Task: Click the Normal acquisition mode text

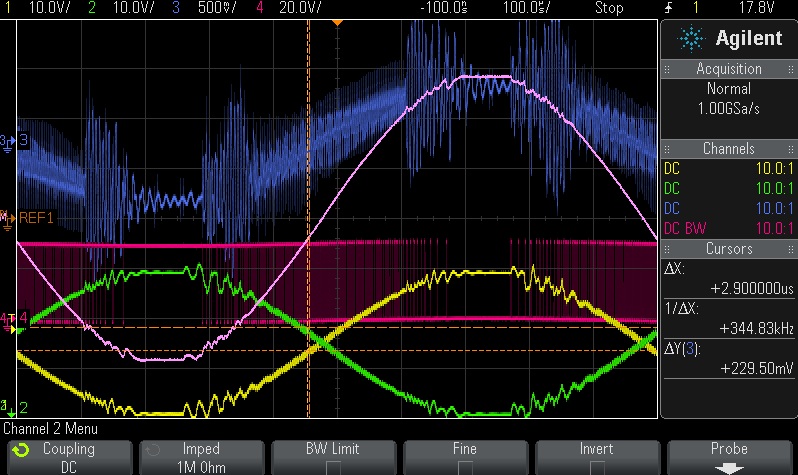Action: (729, 89)
